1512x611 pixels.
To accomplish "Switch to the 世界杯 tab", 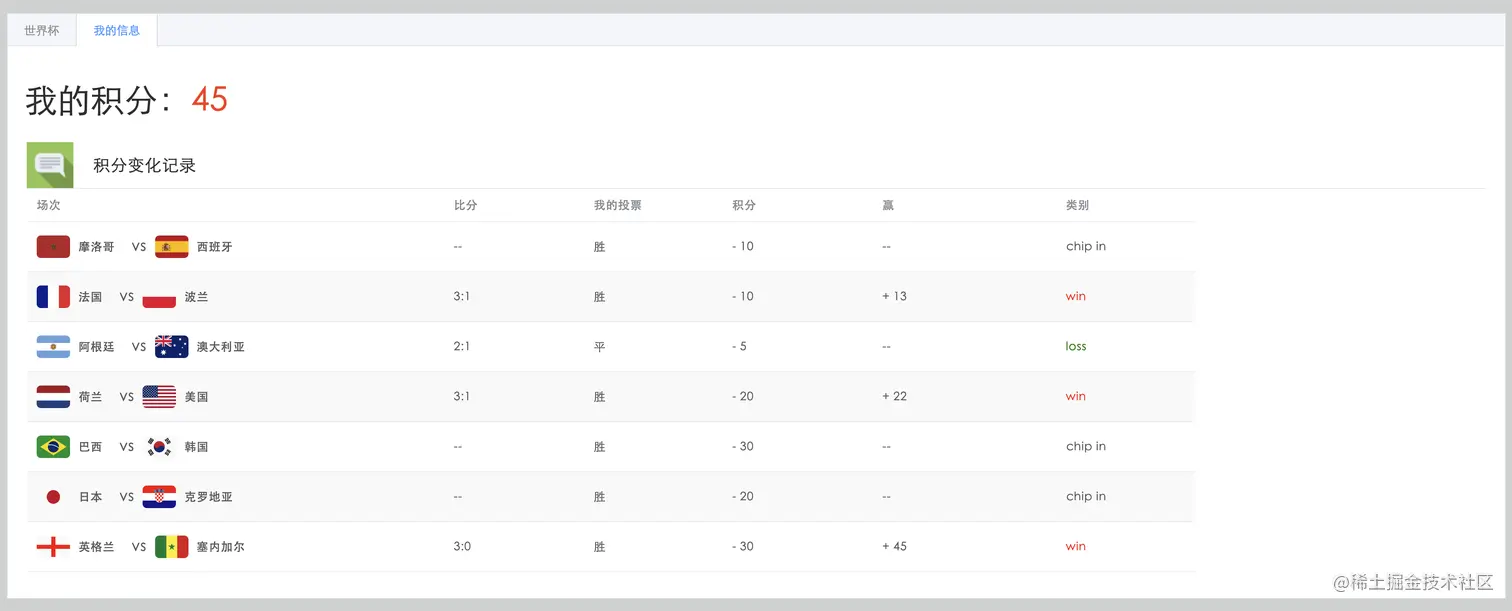I will pos(41,30).
